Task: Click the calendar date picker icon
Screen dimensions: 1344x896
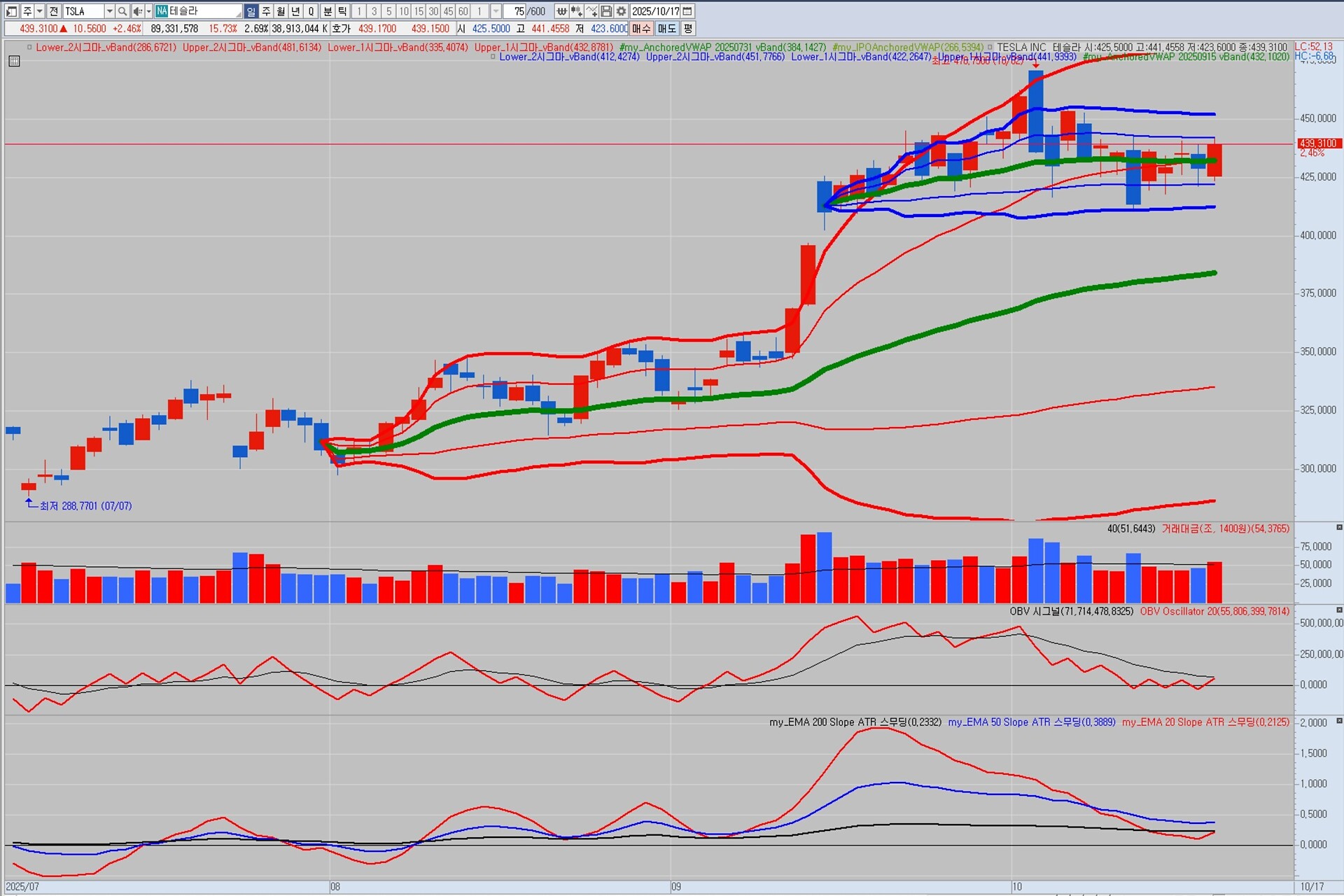Action: [x=687, y=11]
